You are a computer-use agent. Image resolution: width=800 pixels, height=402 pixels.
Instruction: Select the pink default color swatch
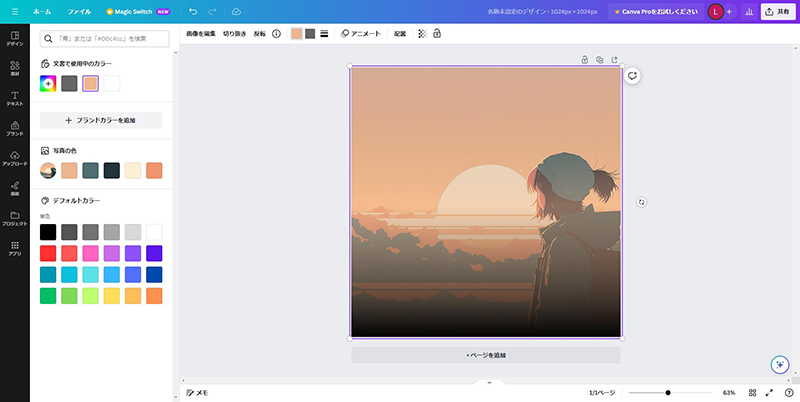(90, 254)
